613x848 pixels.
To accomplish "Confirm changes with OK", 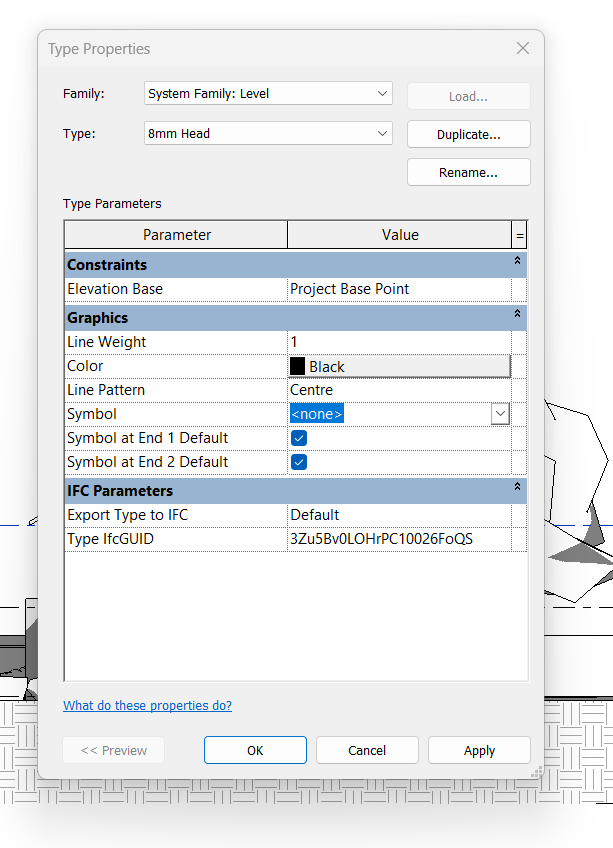I will click(x=255, y=750).
